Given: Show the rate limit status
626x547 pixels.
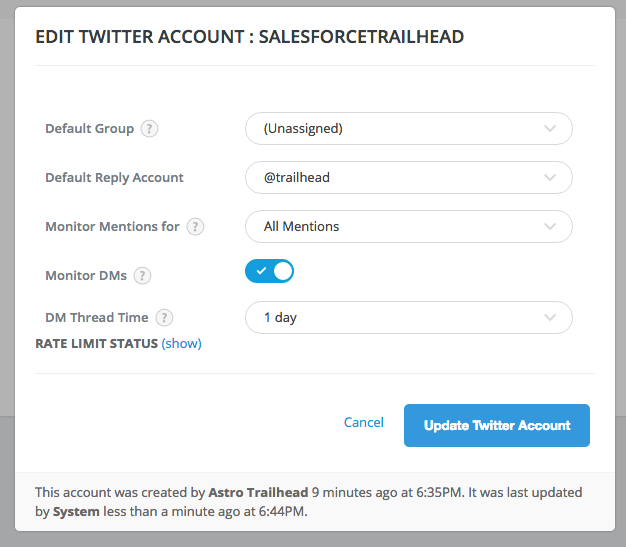Looking at the screenshot, I should pyautogui.click(x=181, y=343).
